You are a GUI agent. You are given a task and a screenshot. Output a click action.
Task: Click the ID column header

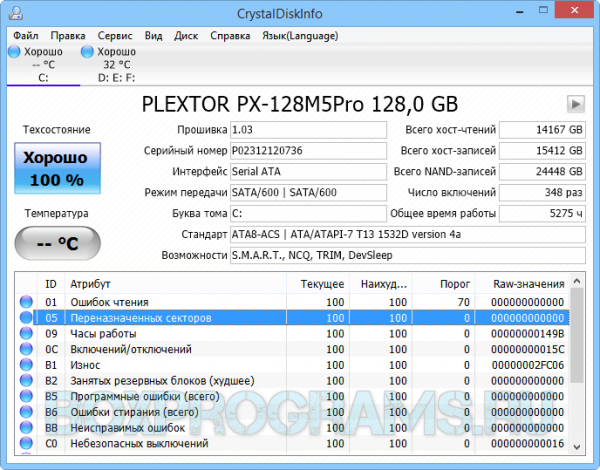pos(51,284)
